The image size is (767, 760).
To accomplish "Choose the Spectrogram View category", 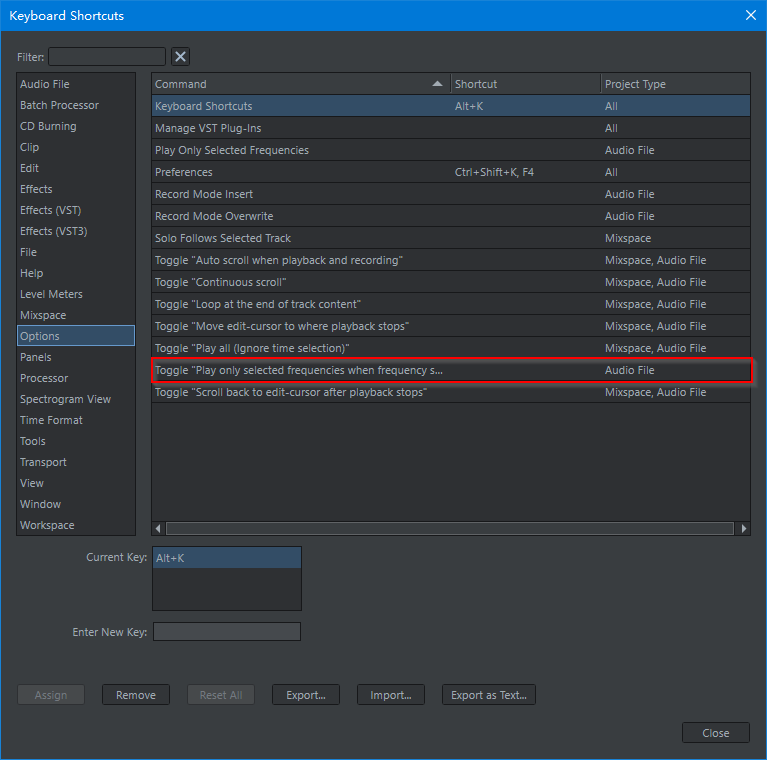I will click(x=65, y=399).
